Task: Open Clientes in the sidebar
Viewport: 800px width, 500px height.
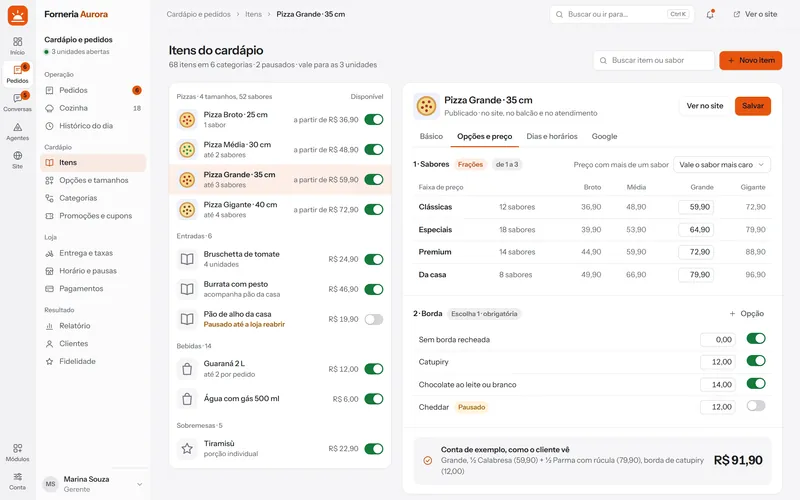Action: click(x=93, y=343)
